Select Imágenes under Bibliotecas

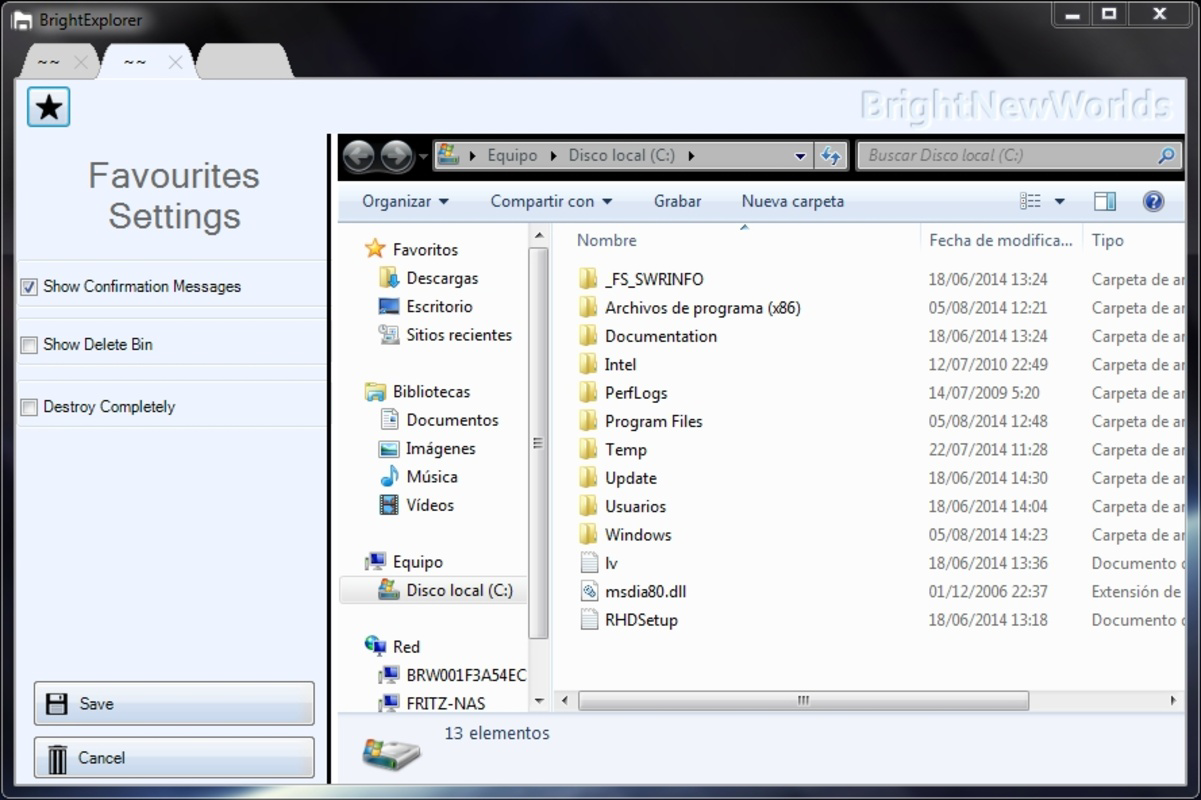click(441, 448)
